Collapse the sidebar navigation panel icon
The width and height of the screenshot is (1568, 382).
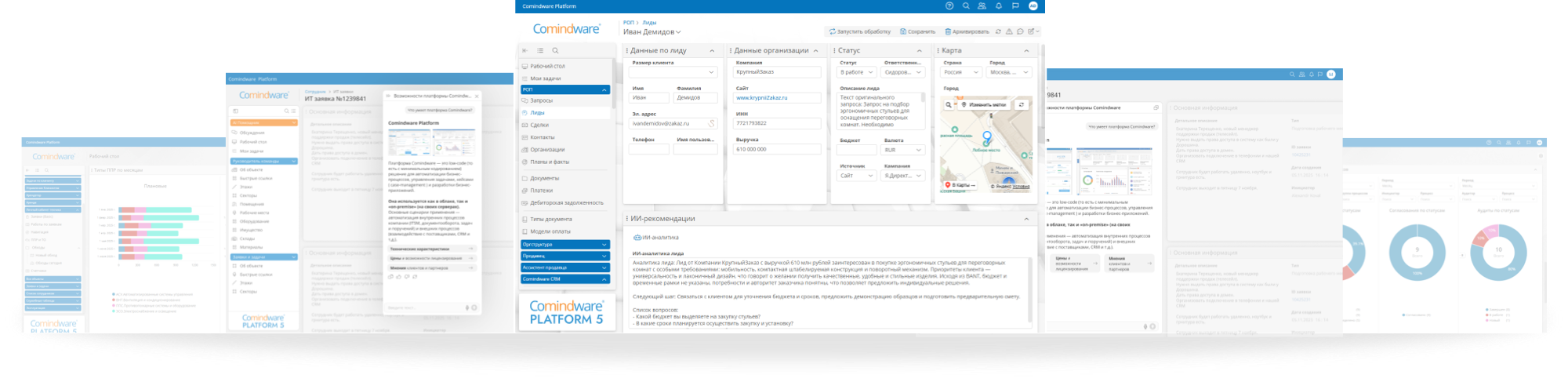[x=525, y=50]
